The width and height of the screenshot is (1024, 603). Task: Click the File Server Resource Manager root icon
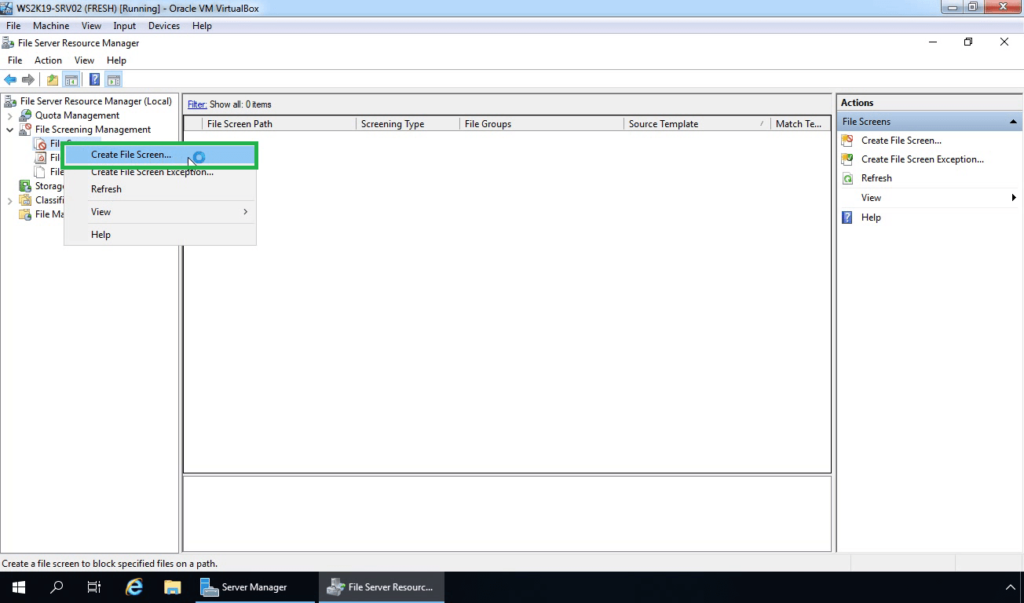[x=10, y=101]
